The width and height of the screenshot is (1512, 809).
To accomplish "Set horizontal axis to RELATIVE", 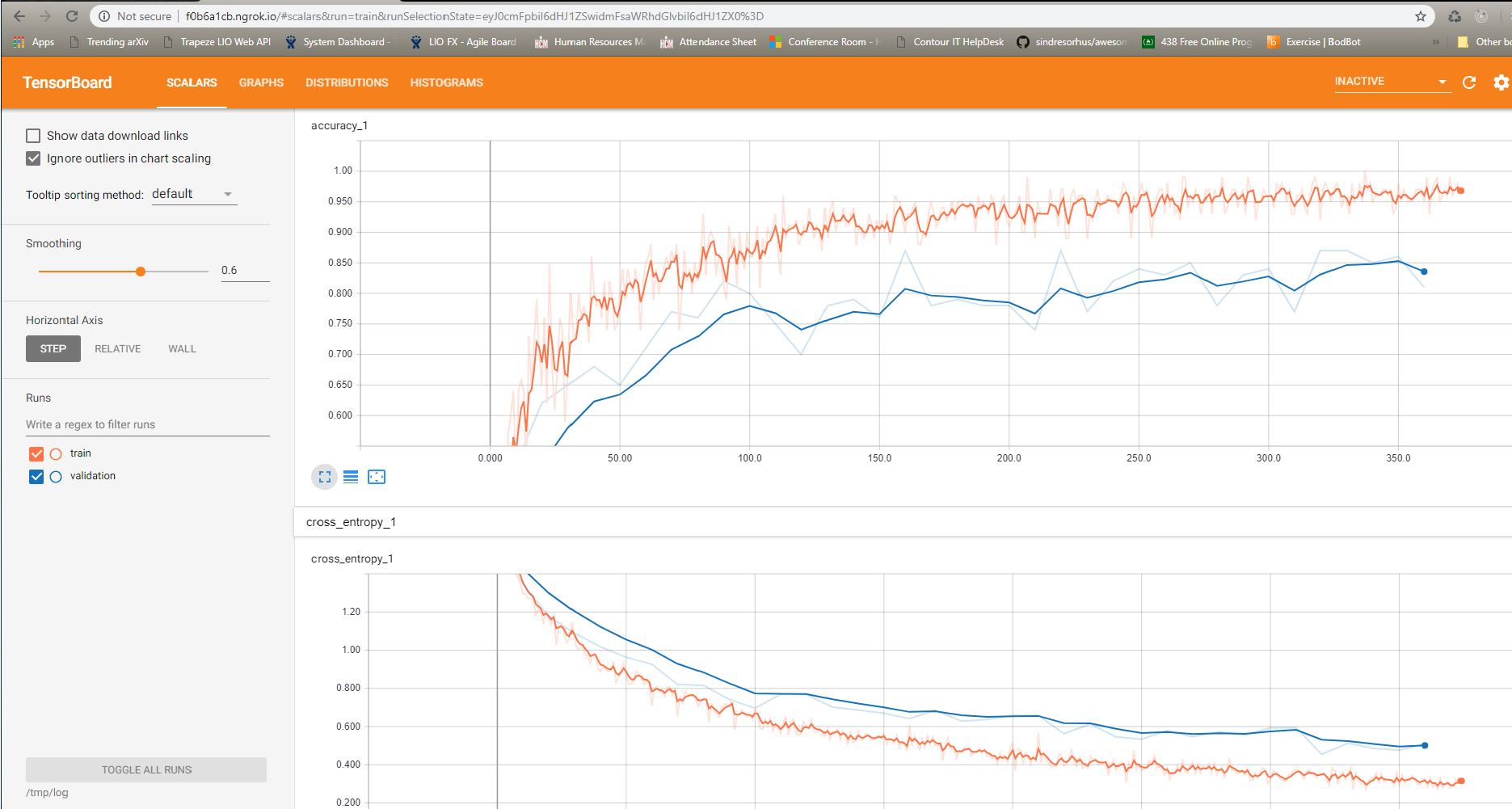I will point(118,349).
